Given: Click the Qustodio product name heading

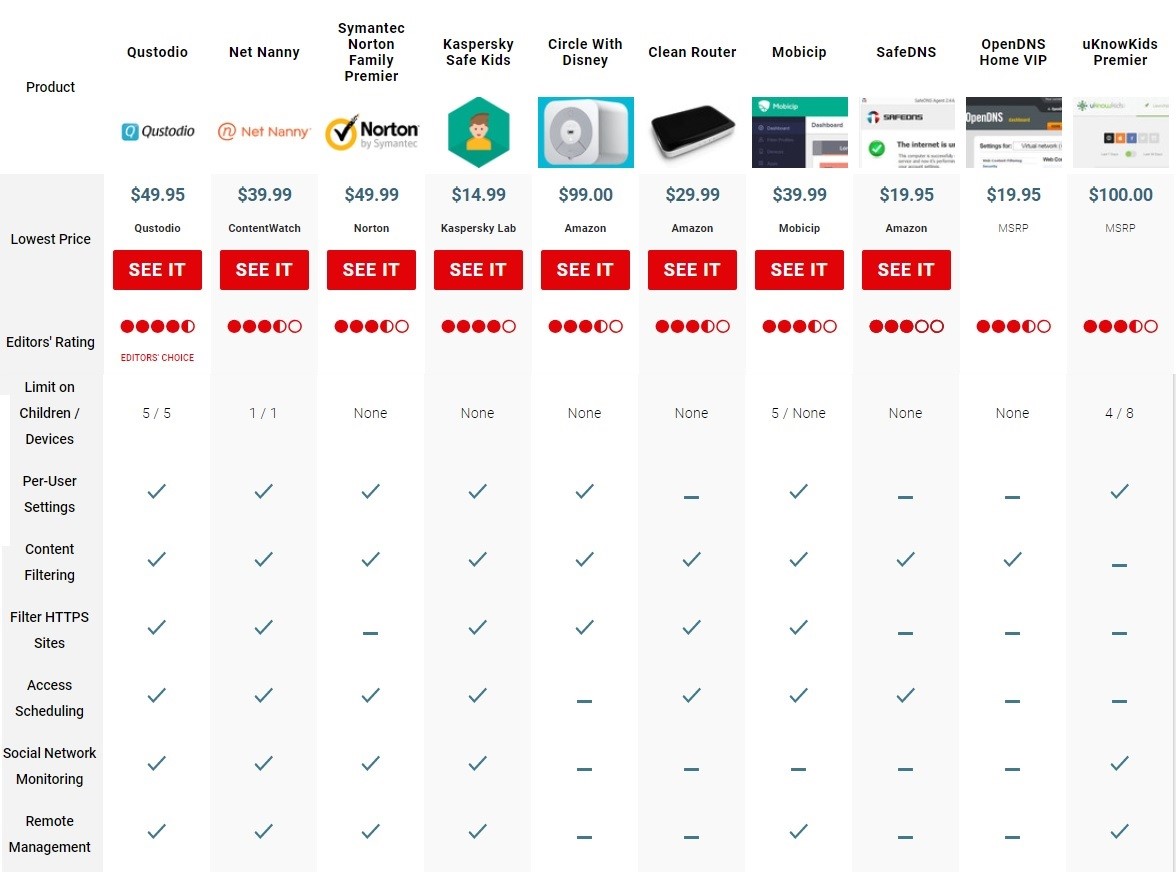Looking at the screenshot, I should pos(158,52).
